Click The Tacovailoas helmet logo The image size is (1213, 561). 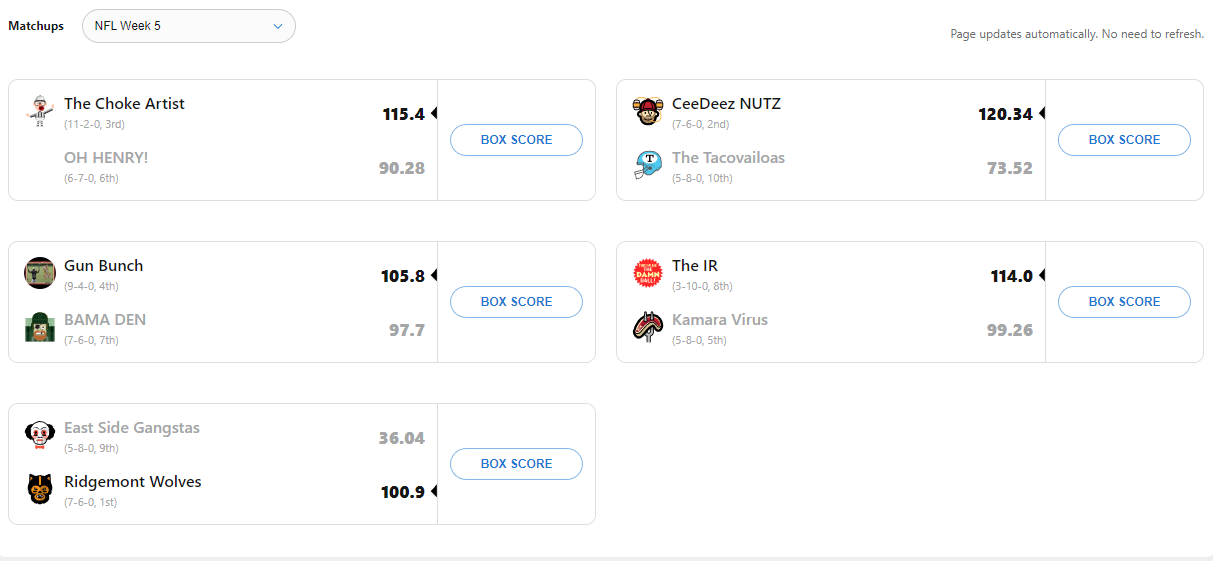648,165
